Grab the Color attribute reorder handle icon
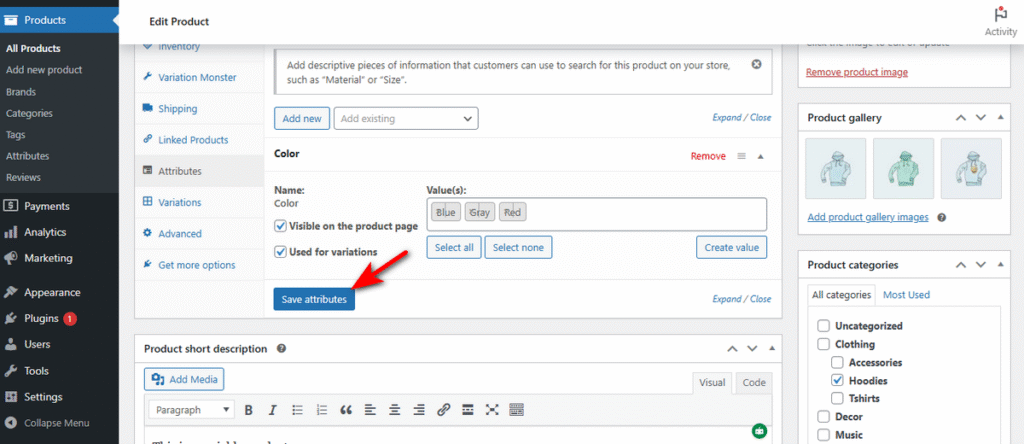1024x444 pixels. pyautogui.click(x=741, y=156)
